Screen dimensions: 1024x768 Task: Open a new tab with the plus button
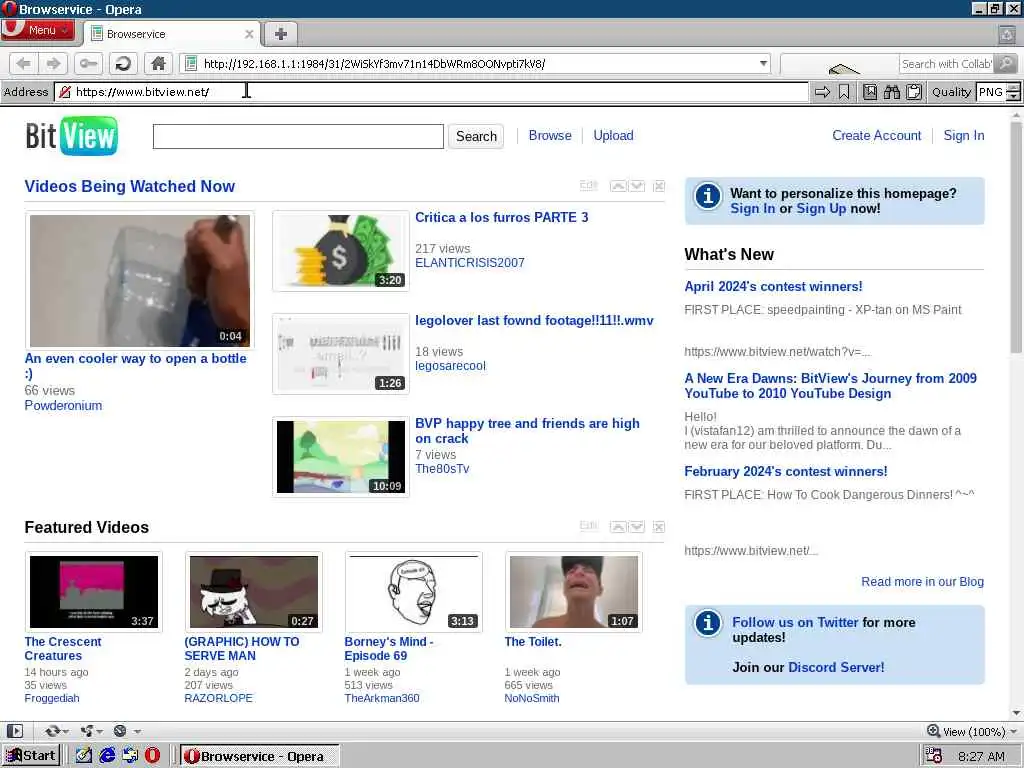(x=280, y=34)
